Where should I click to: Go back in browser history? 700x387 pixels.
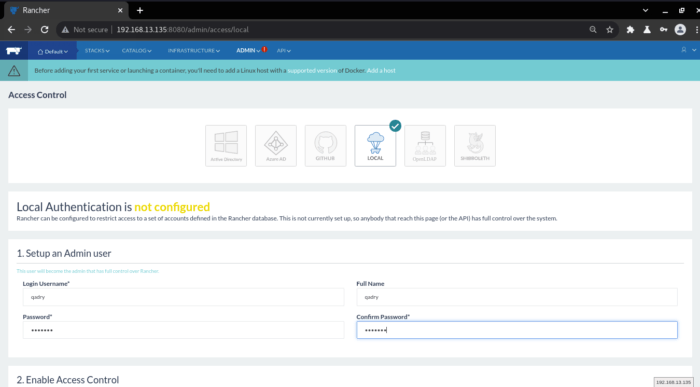11,29
